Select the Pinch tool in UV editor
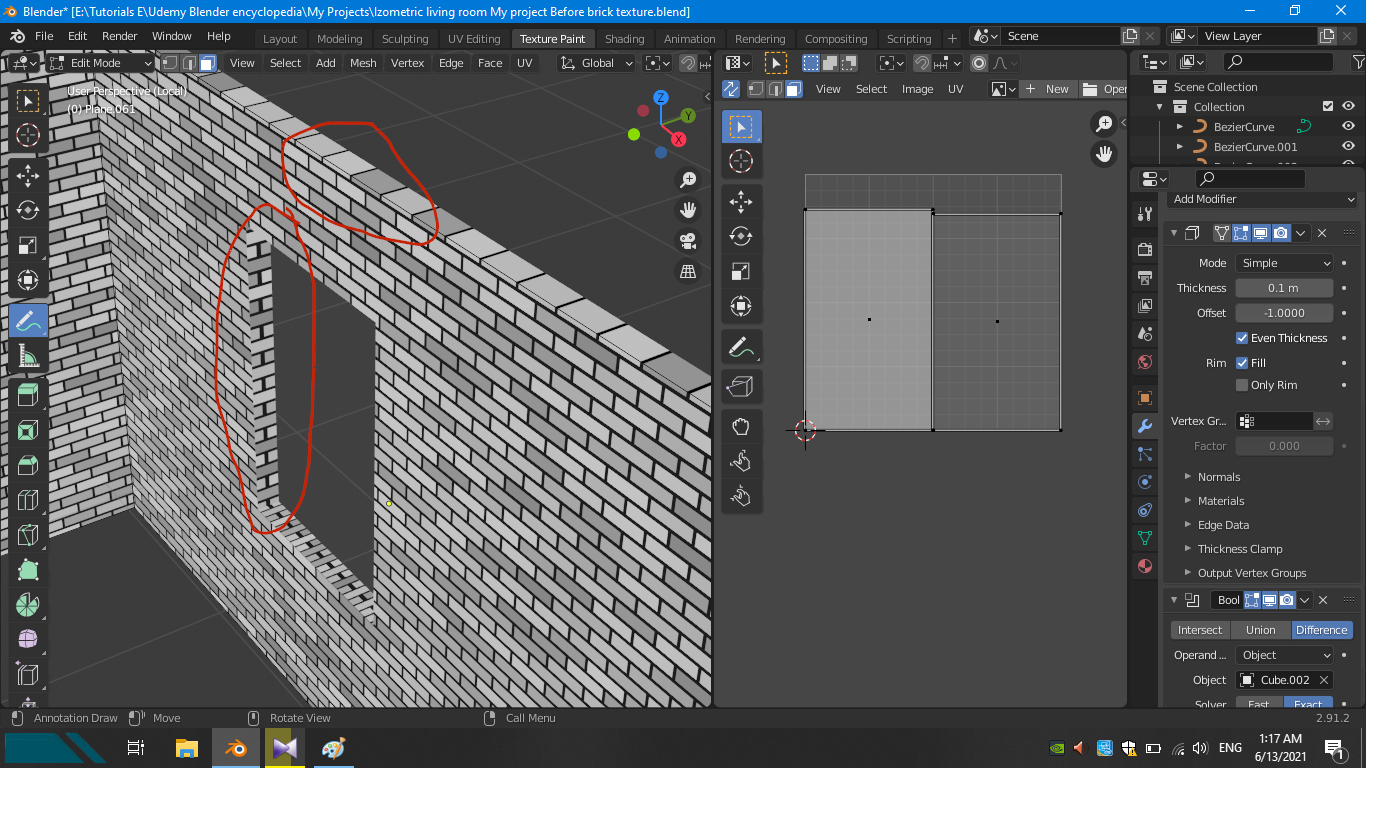1382x835 pixels. [741, 496]
